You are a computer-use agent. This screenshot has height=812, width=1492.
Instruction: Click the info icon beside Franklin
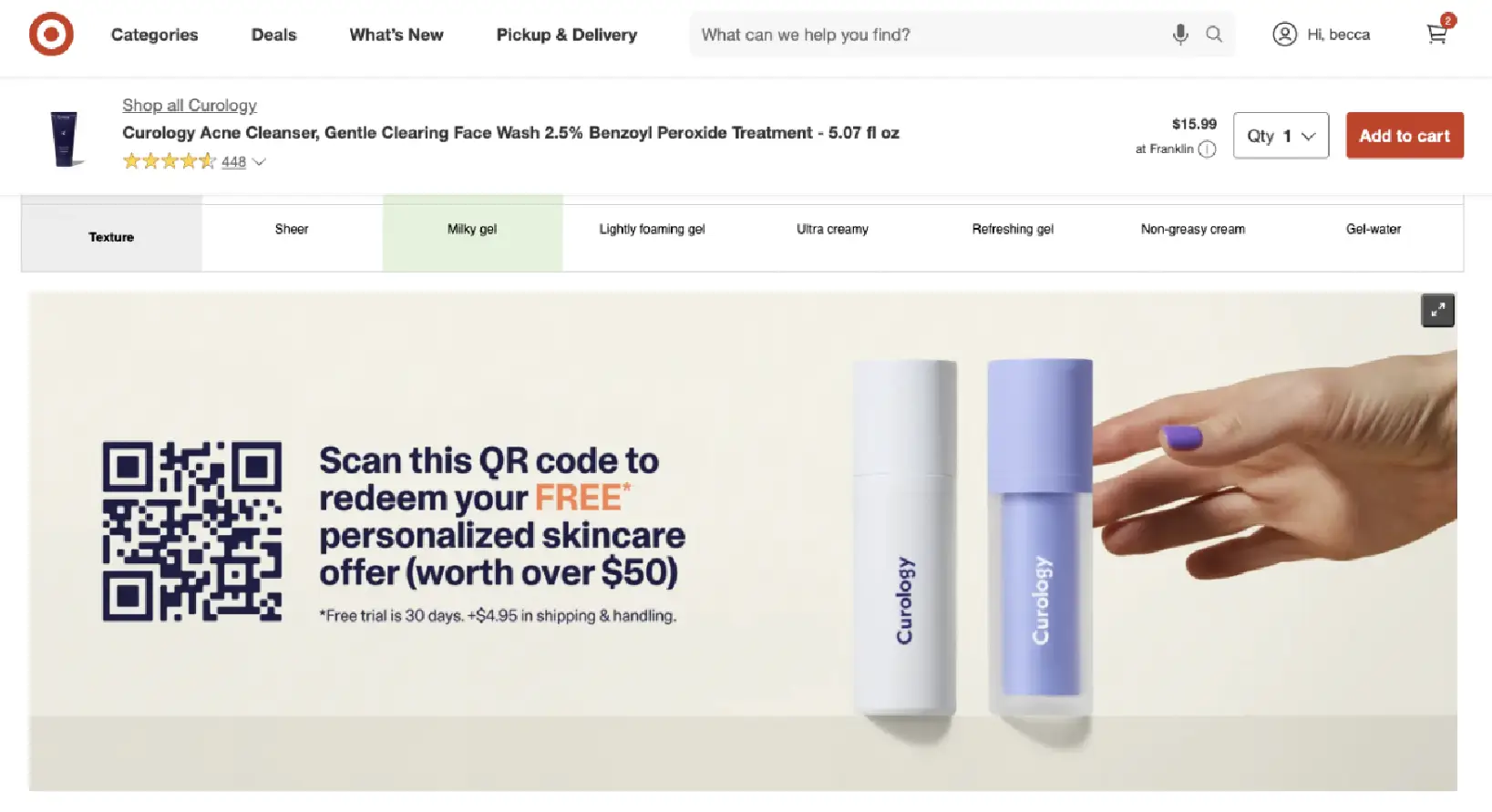[1207, 149]
